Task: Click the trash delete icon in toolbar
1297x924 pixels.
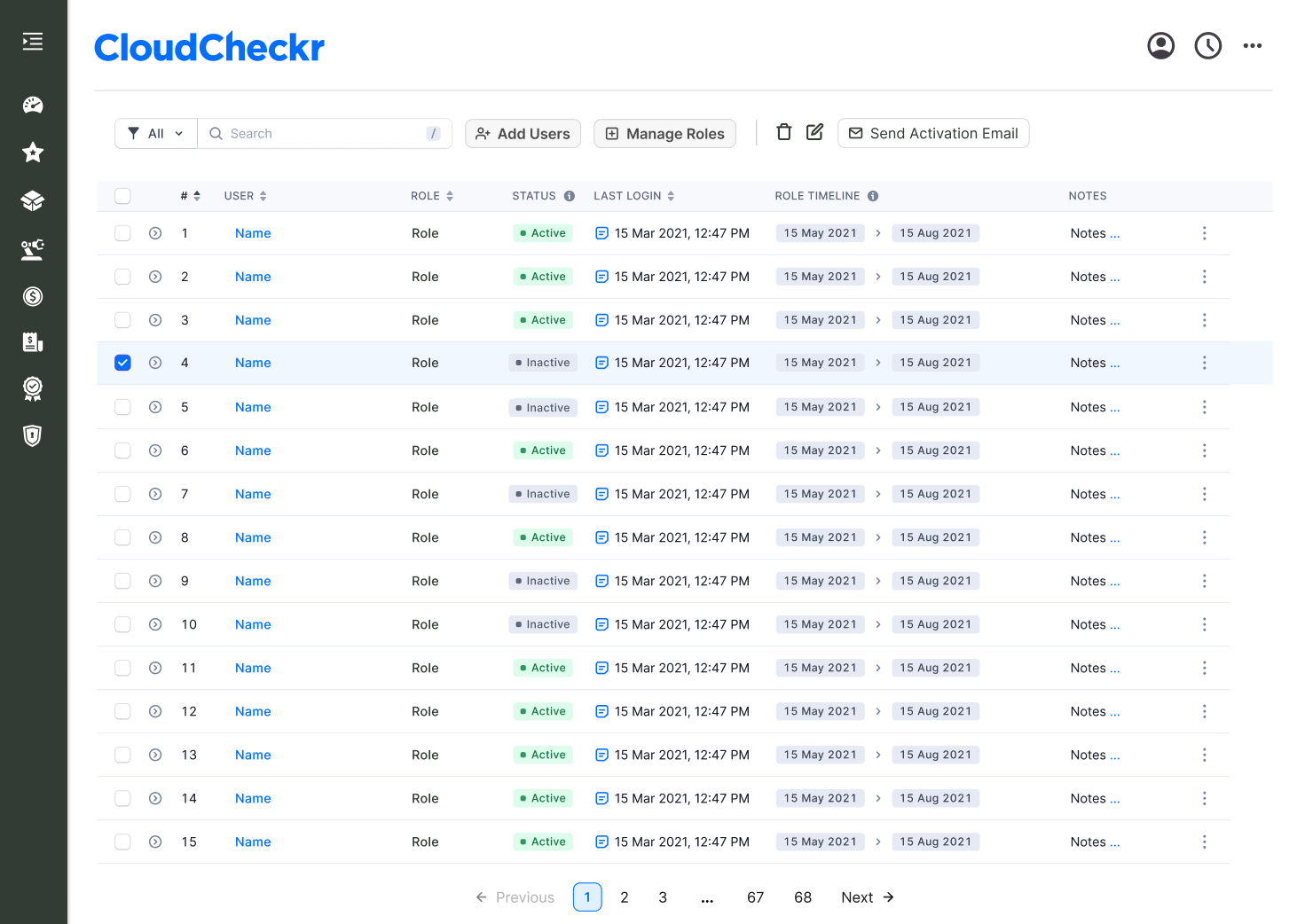Action: tap(783, 132)
